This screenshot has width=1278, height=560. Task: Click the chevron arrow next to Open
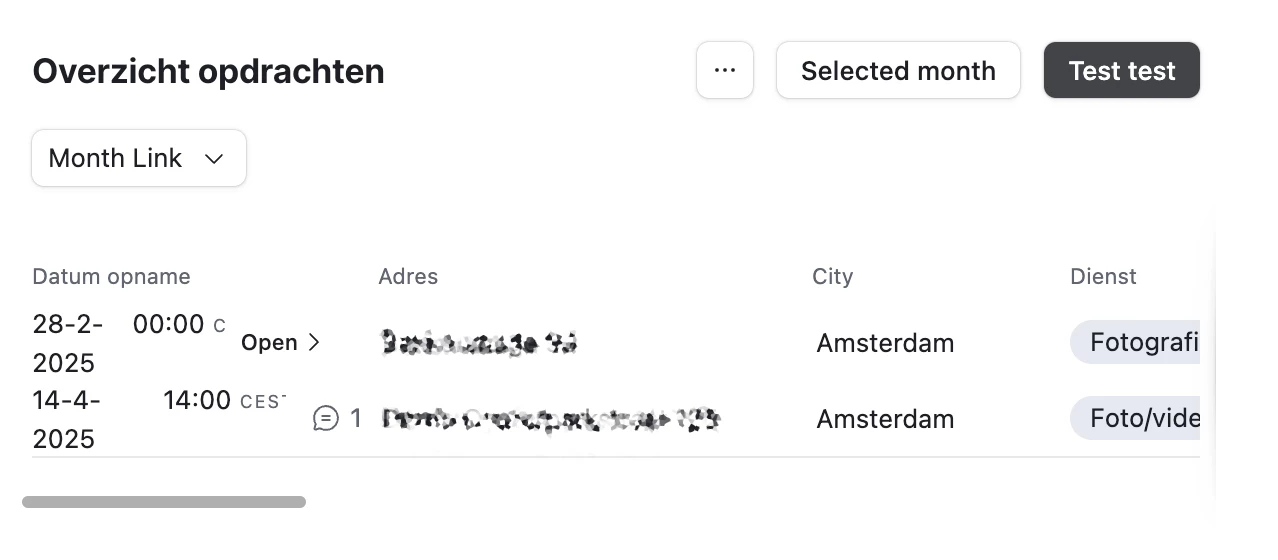click(x=314, y=342)
